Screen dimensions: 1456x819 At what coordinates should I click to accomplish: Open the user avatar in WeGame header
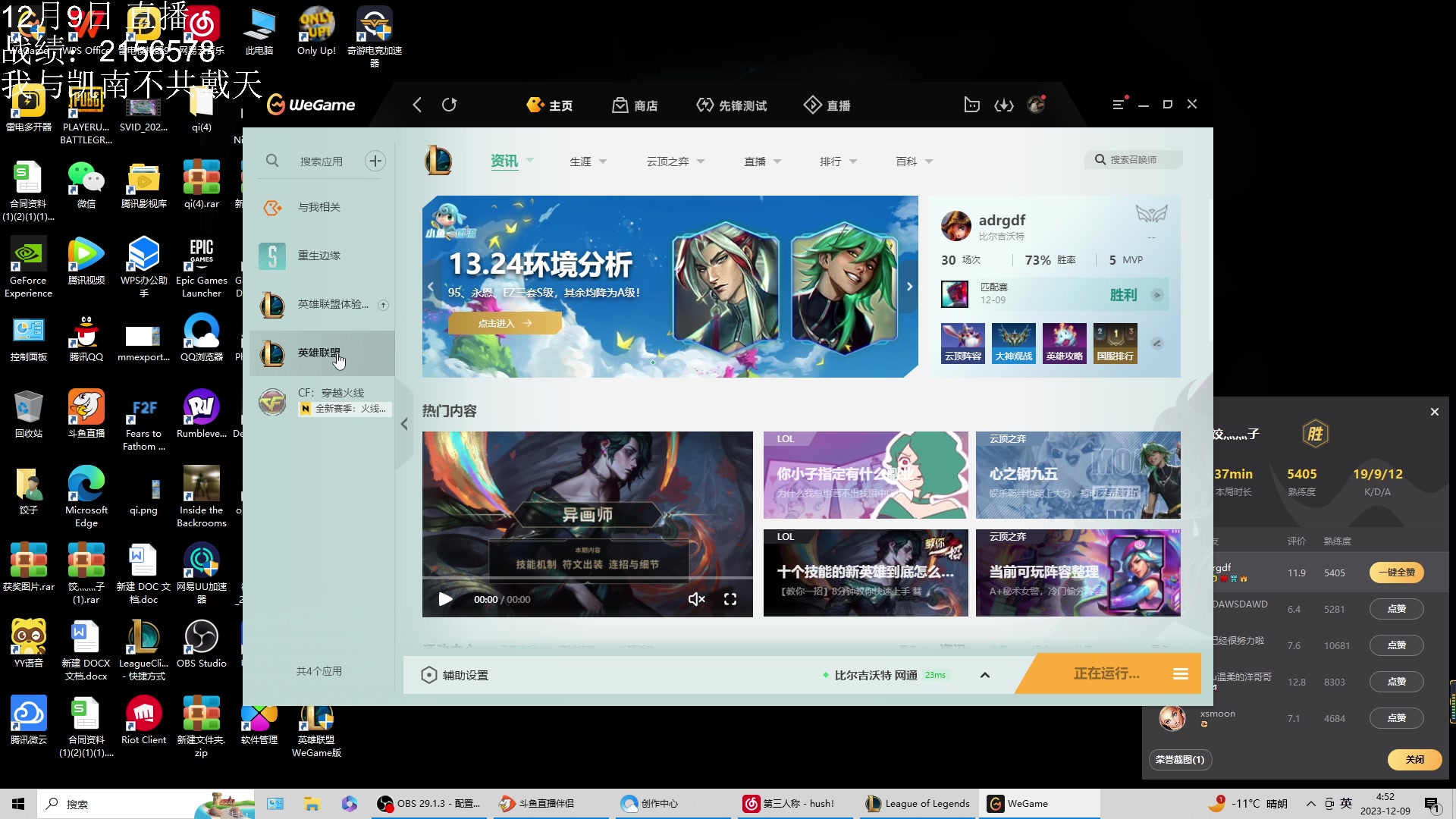click(x=1037, y=105)
